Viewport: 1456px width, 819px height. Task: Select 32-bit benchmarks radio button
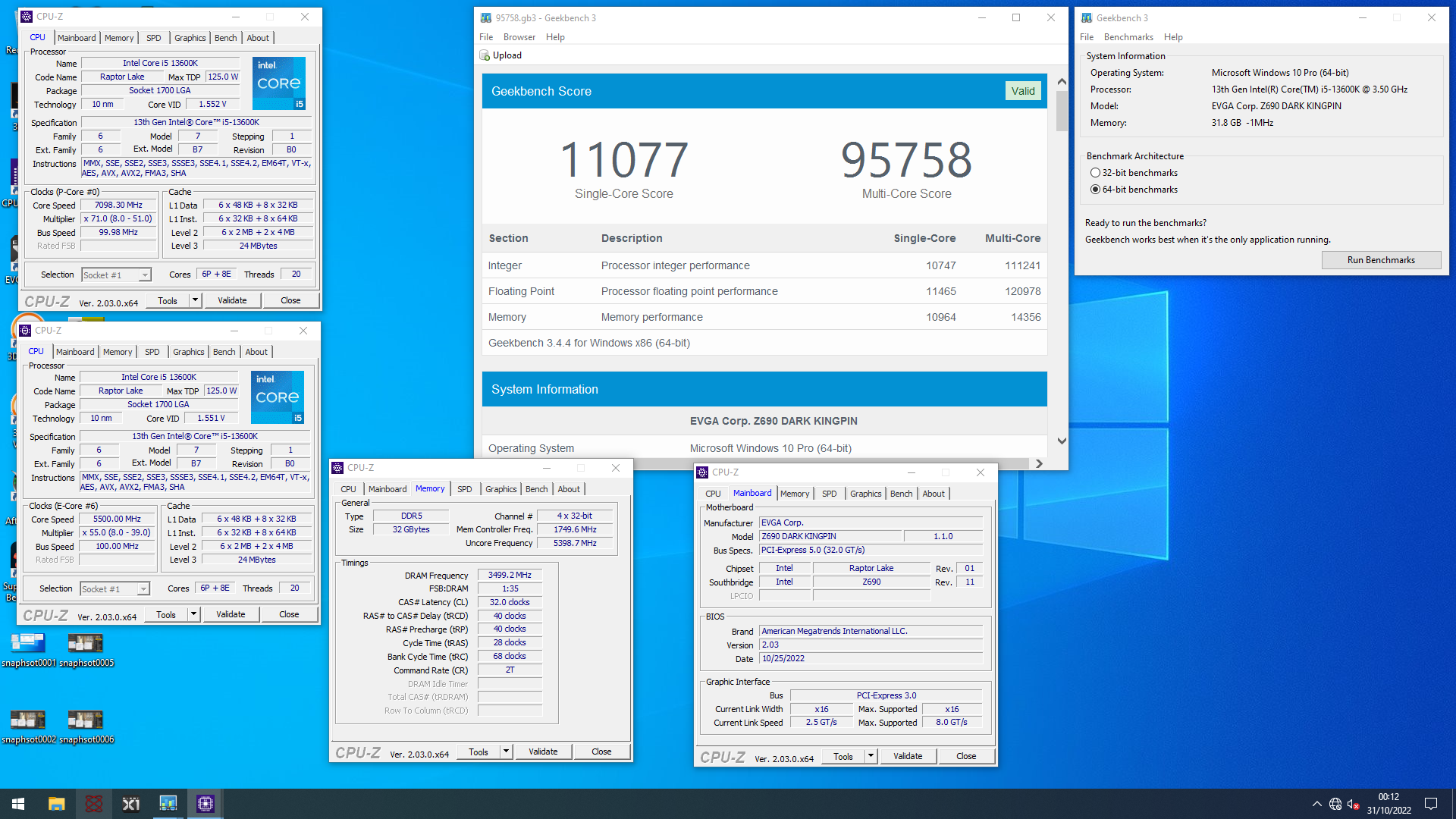click(x=1095, y=173)
